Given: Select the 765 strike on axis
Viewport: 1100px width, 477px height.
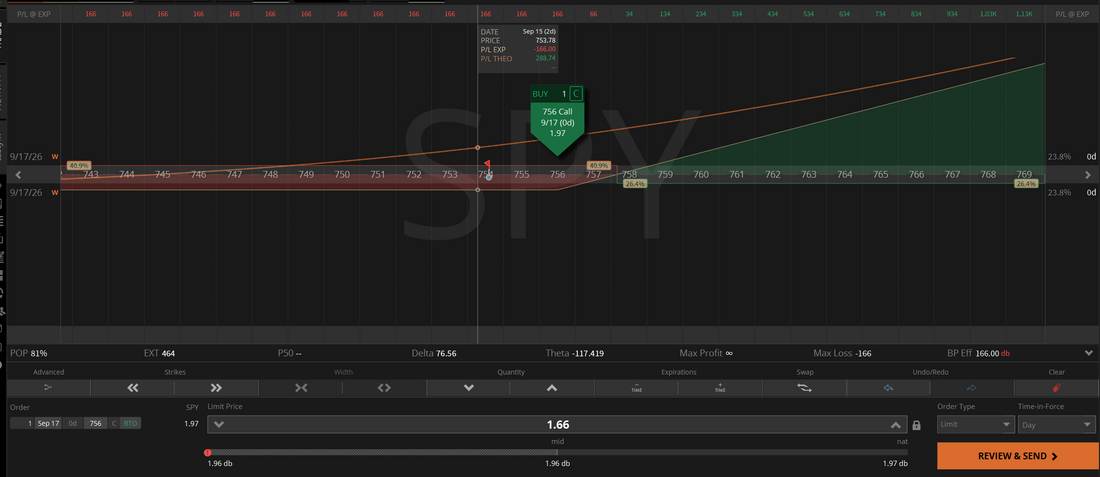Looking at the screenshot, I should (x=880, y=174).
